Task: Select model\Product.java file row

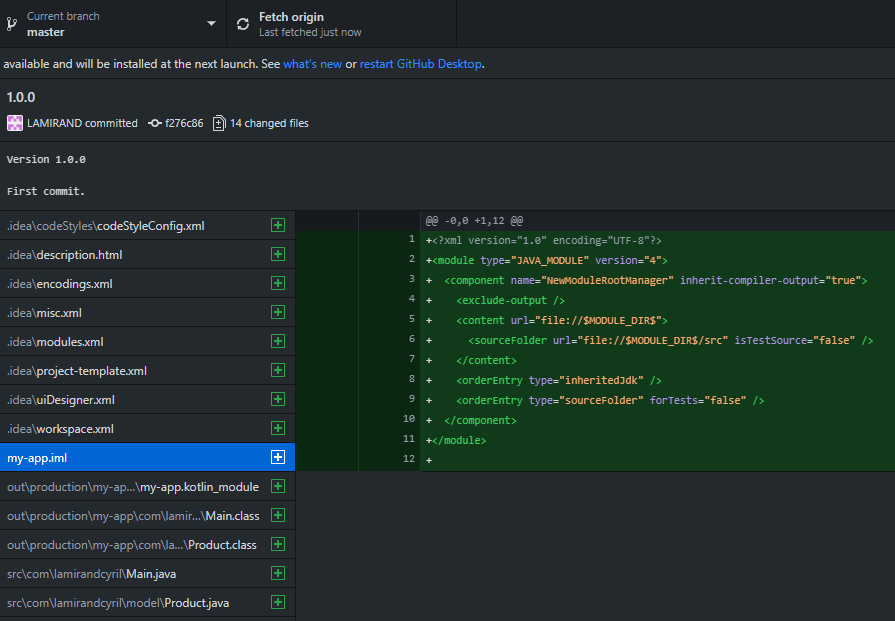Action: 147,603
